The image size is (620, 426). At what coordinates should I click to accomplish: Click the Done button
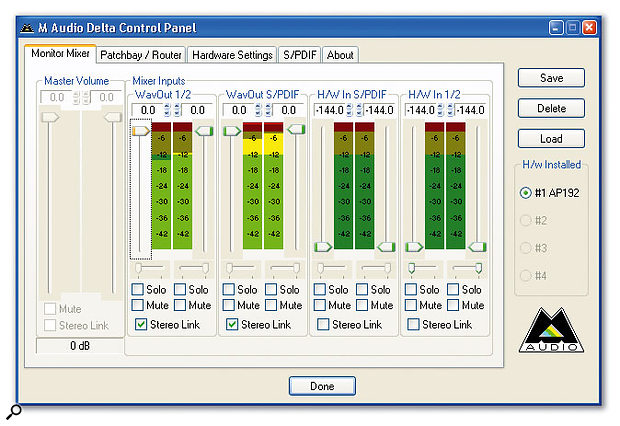pyautogui.click(x=322, y=386)
